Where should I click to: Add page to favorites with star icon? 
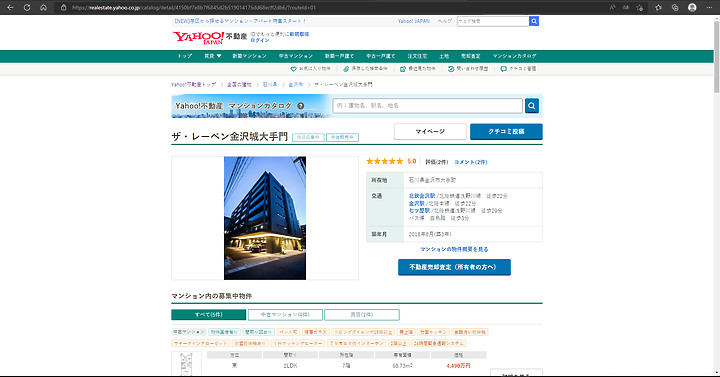640,7
